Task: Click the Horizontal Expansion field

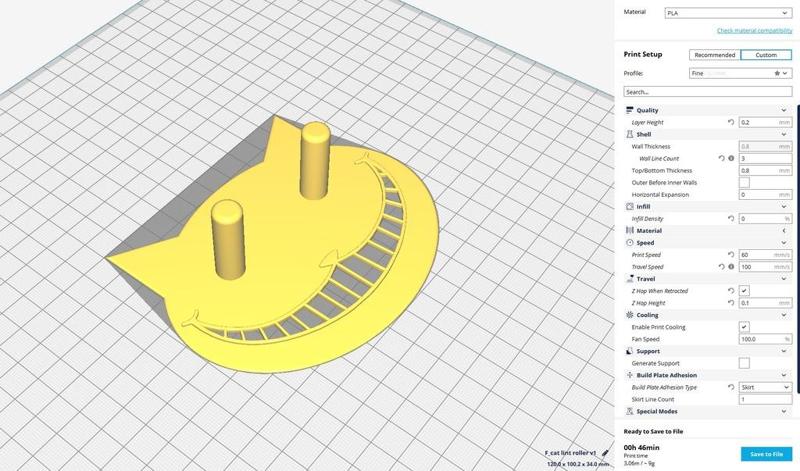Action: click(765, 194)
